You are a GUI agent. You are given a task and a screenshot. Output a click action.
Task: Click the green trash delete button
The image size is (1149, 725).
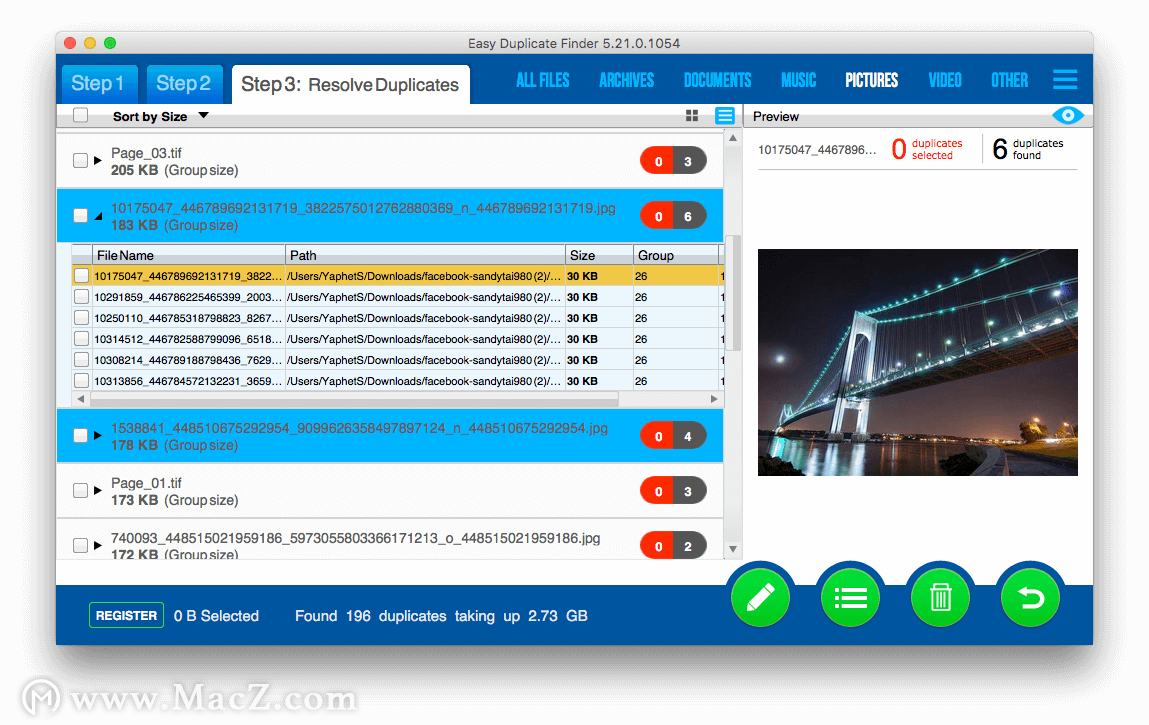(940, 597)
